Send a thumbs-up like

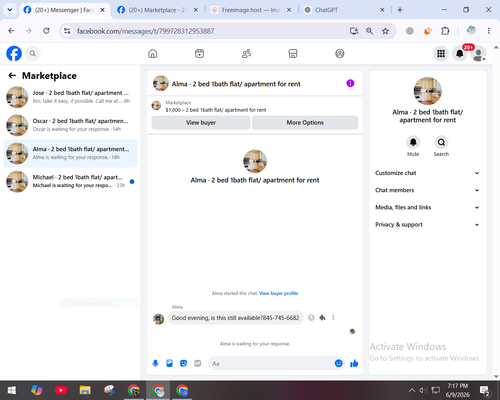(354, 363)
